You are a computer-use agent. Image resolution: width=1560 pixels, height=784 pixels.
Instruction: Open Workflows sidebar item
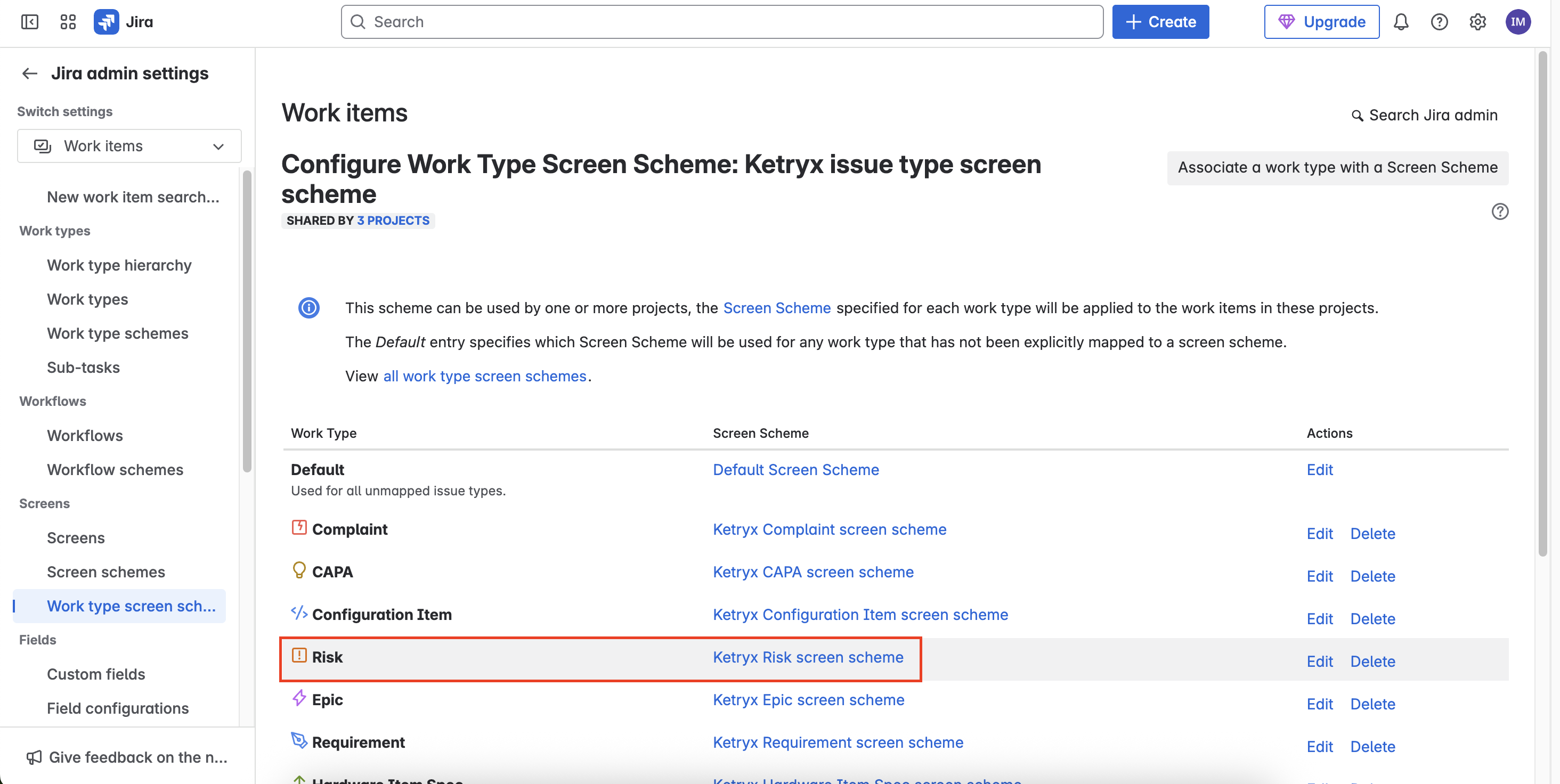pyautogui.click(x=85, y=435)
